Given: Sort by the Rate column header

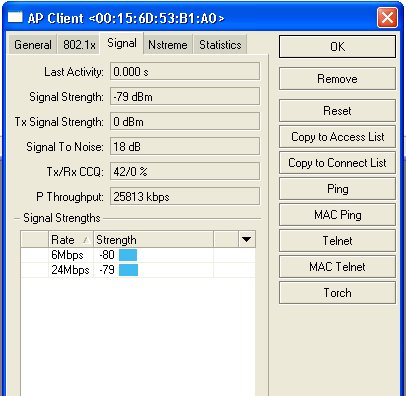Looking at the screenshot, I should pos(71,239).
